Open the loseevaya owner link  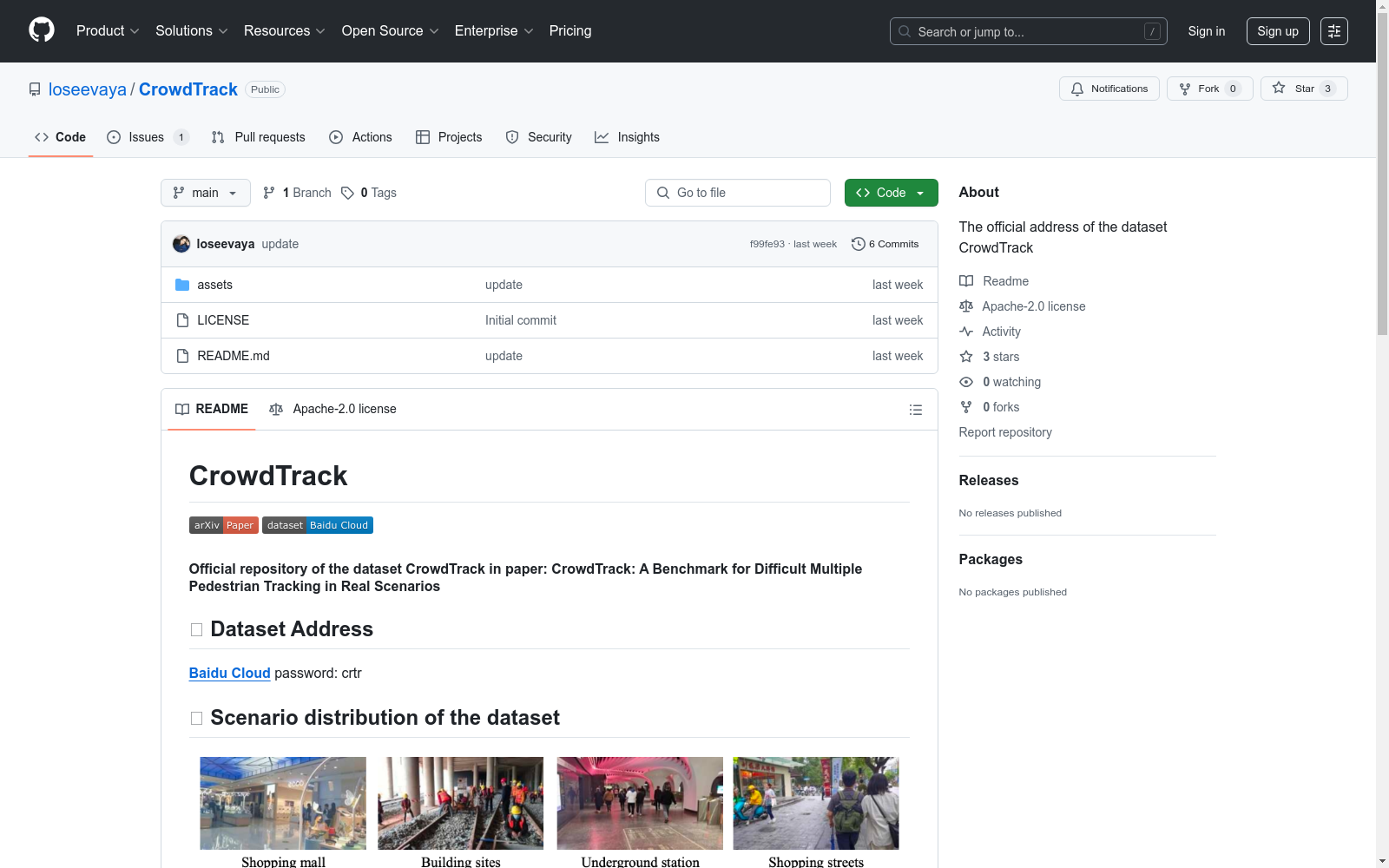tap(88, 89)
